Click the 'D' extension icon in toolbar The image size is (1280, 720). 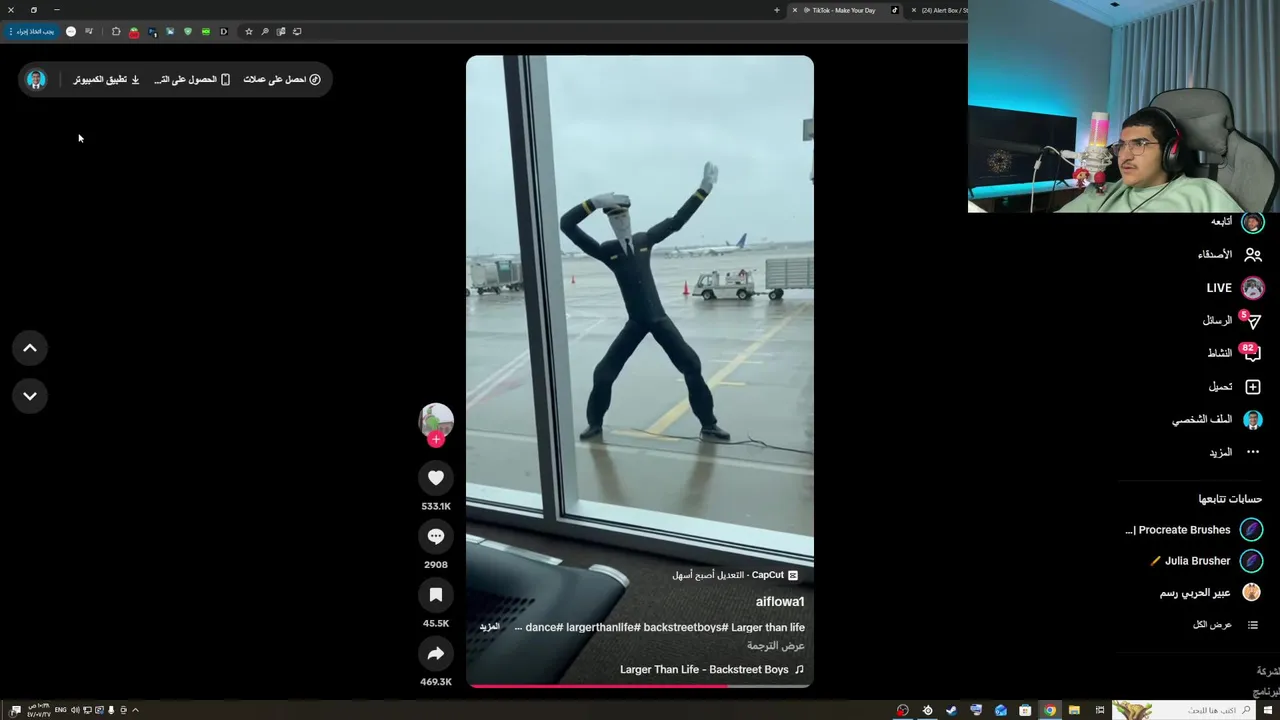point(224,31)
